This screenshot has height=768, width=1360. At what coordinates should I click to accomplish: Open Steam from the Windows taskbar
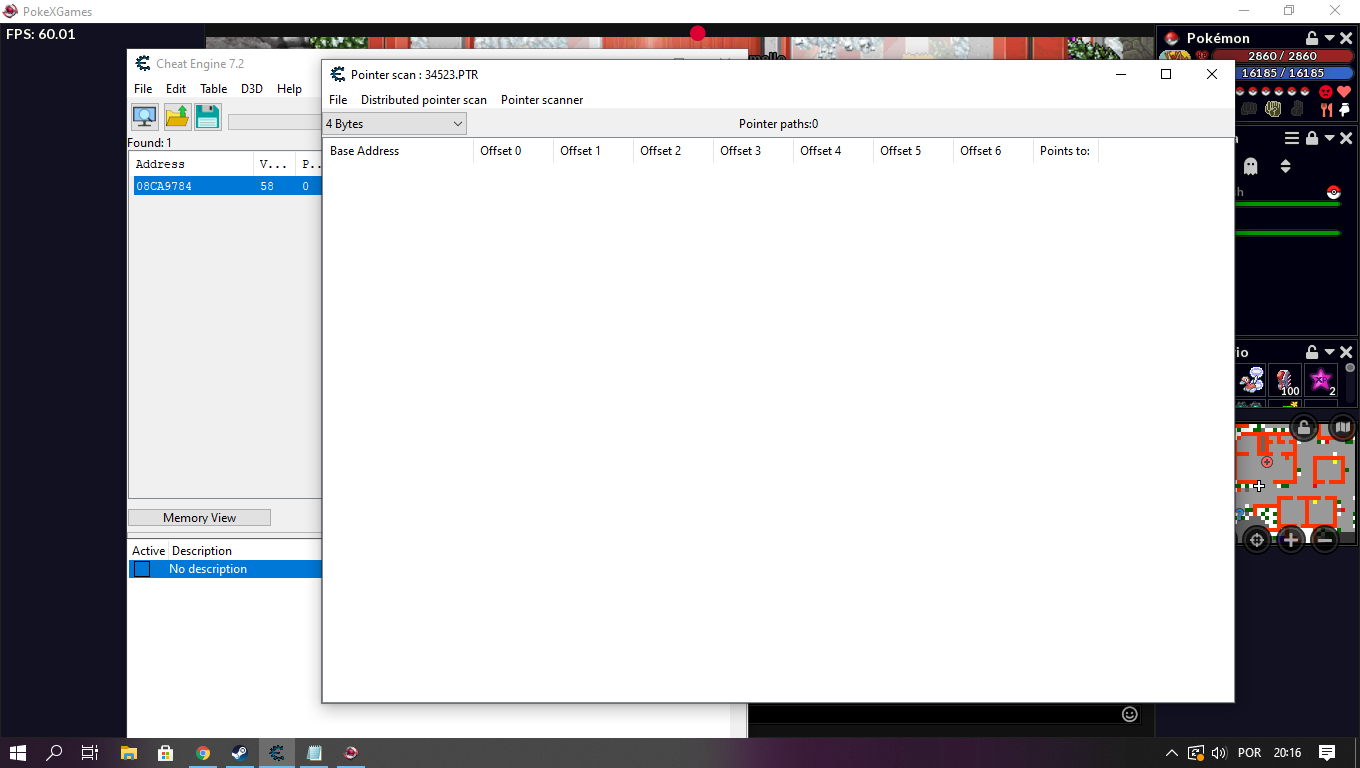(x=240, y=753)
